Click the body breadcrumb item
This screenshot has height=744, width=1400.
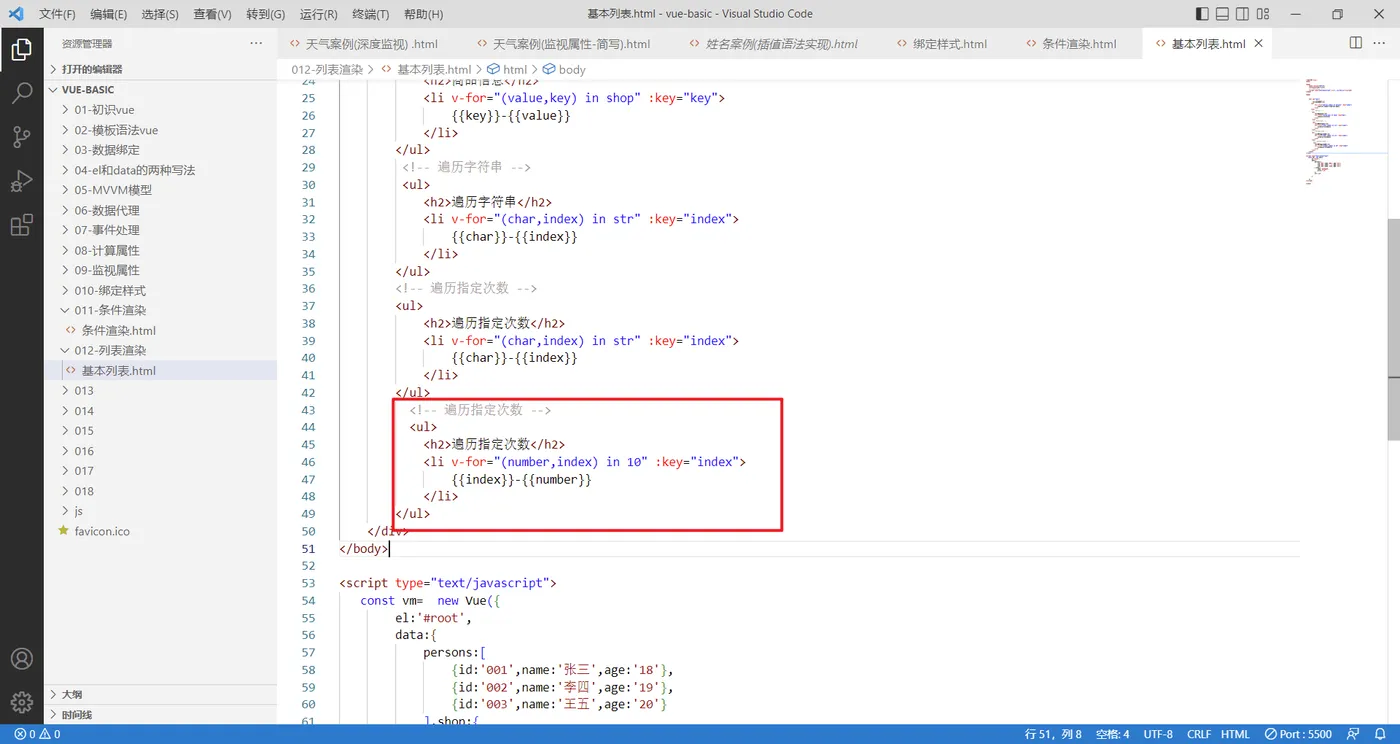564,70
